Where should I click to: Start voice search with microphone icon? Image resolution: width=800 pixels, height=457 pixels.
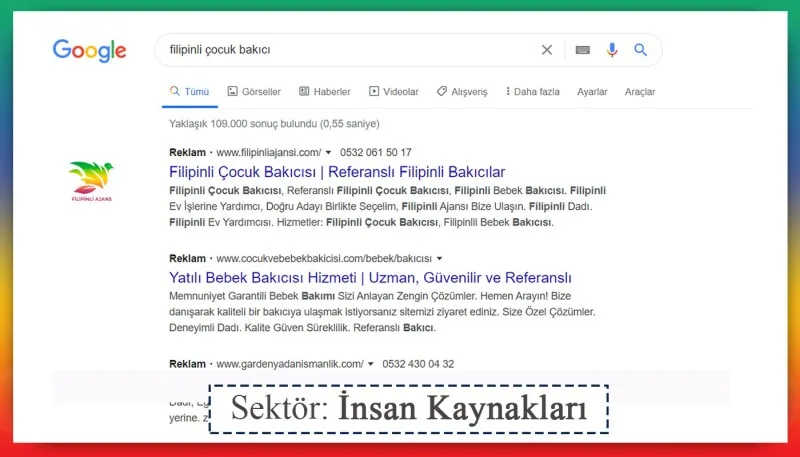612,50
